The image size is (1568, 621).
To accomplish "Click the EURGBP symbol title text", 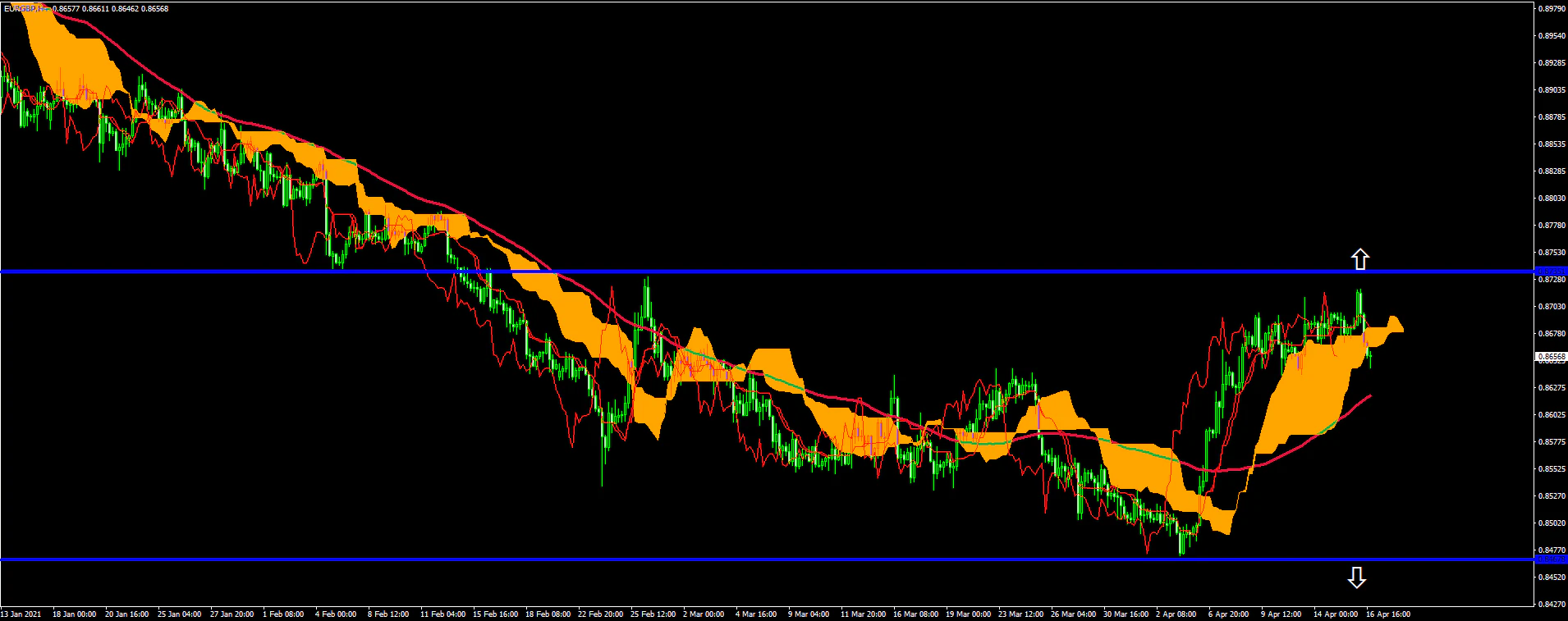I will click(25, 9).
